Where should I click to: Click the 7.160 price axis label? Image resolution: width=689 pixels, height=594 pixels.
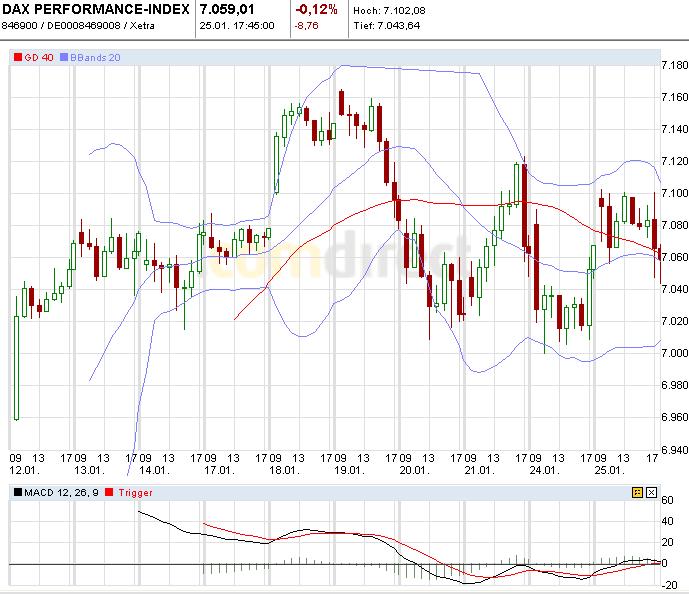click(x=674, y=97)
